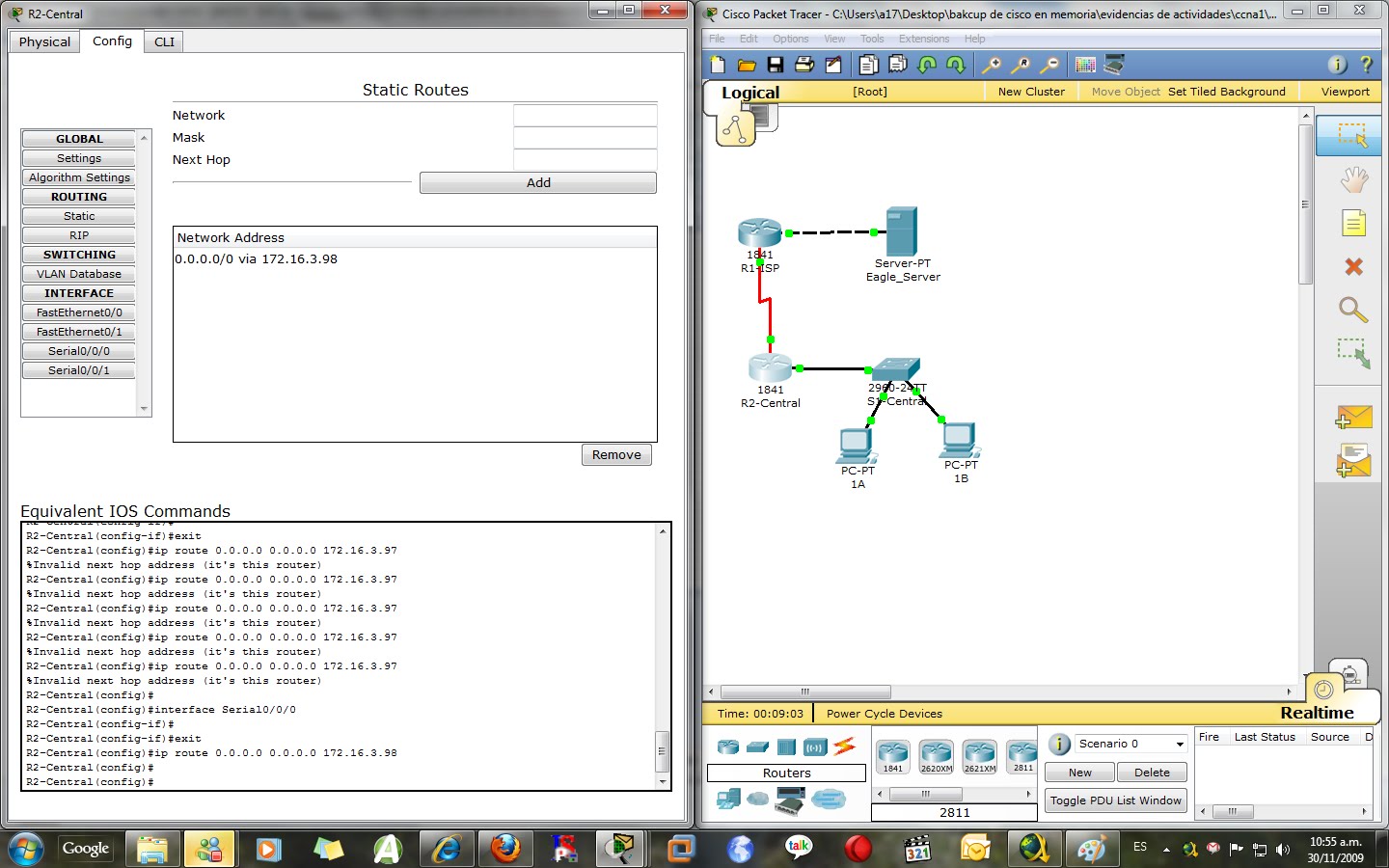The height and width of the screenshot is (868, 1389).
Task: Click Toggle PDU List Window button
Action: 1115,800
